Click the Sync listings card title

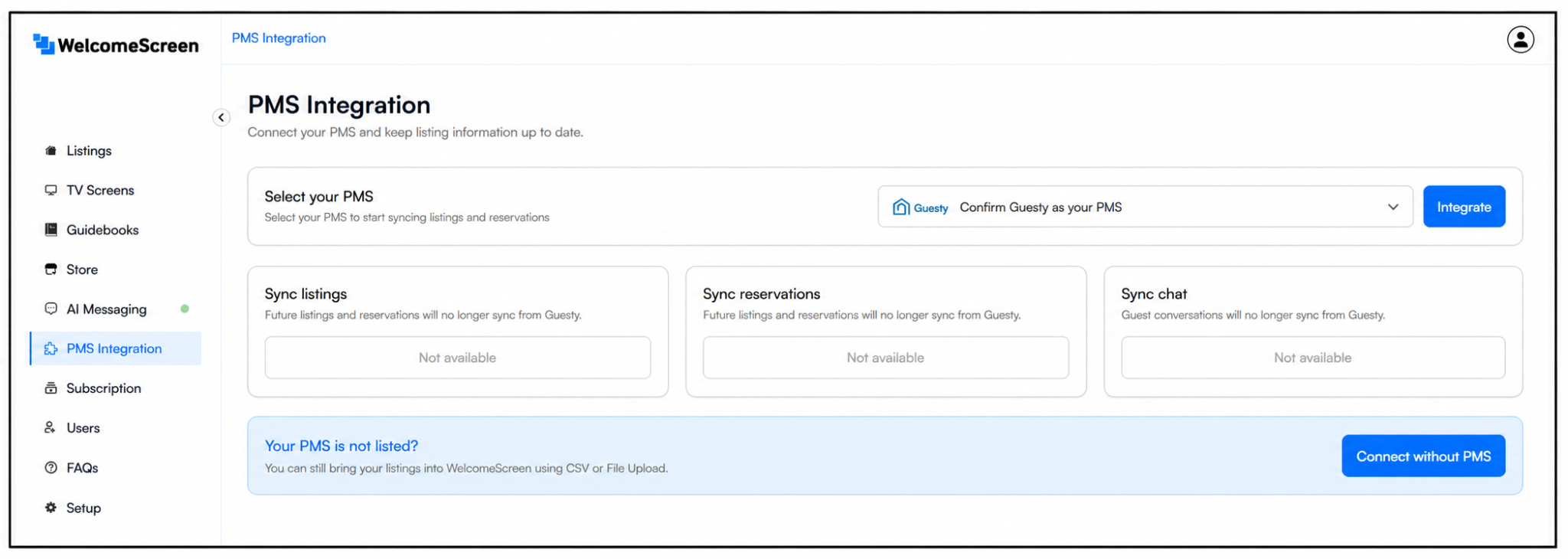[305, 294]
